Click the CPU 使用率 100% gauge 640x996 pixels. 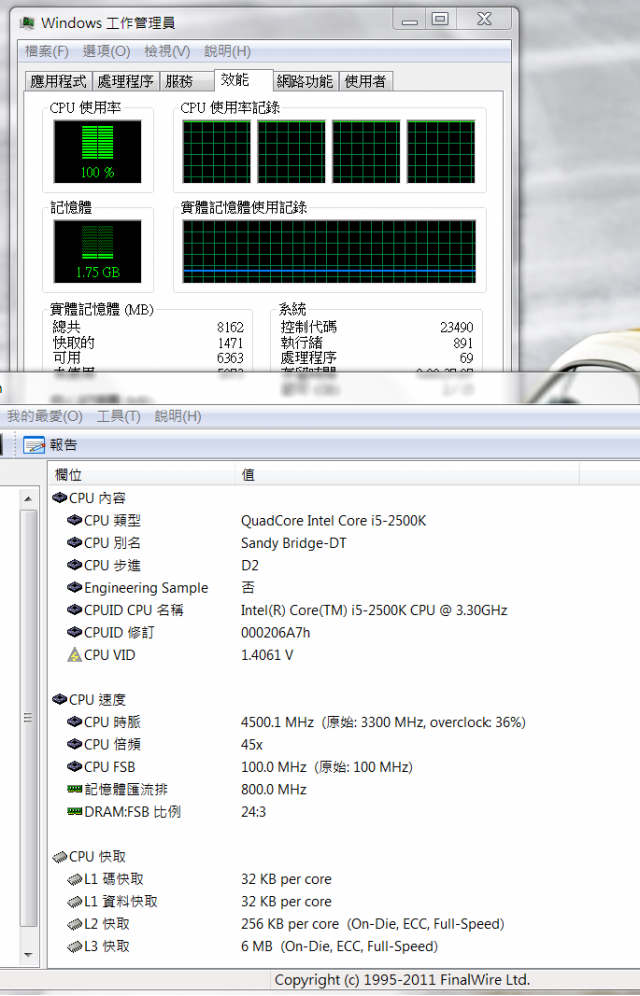[x=97, y=152]
